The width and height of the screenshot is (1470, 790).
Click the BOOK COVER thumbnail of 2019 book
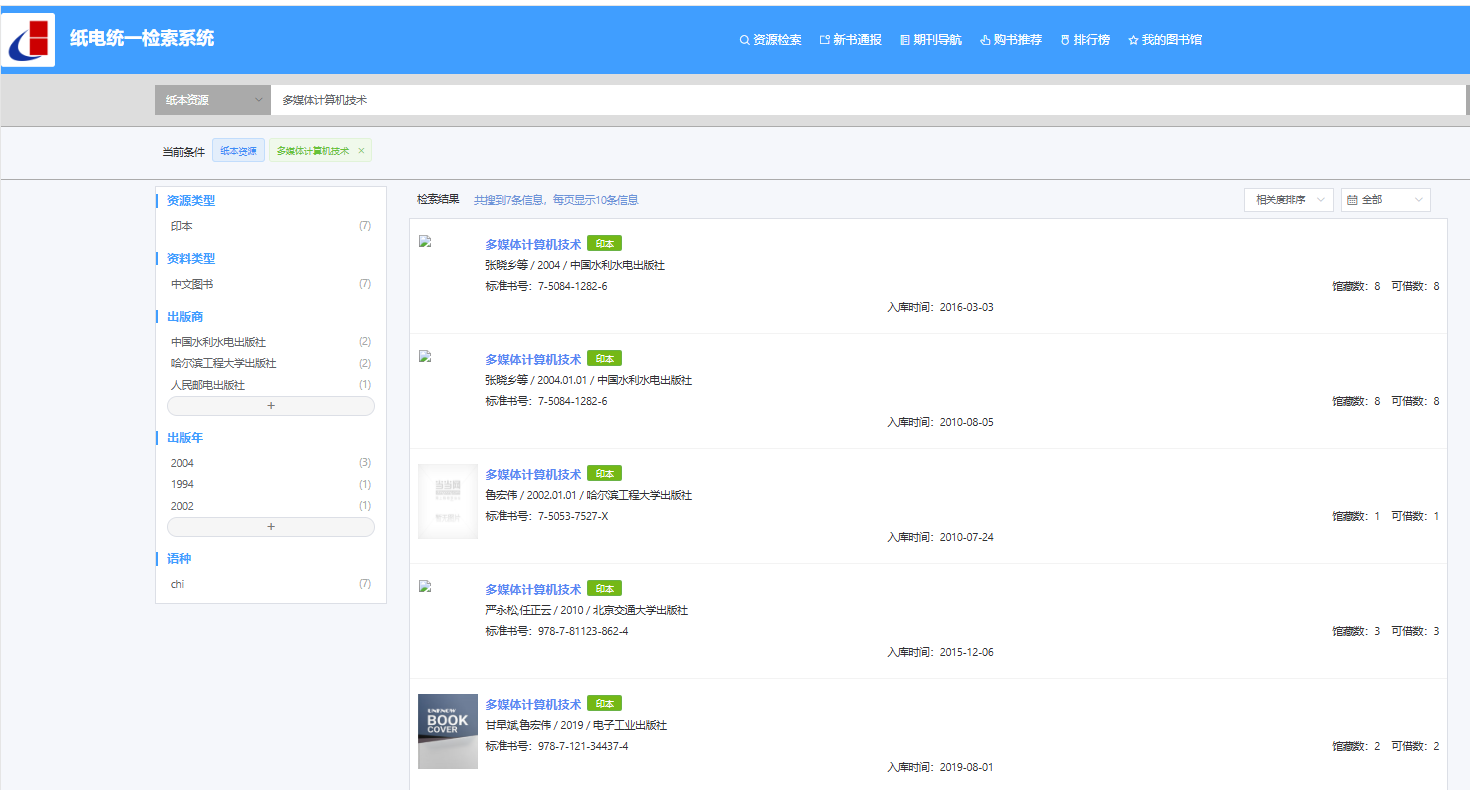447,731
